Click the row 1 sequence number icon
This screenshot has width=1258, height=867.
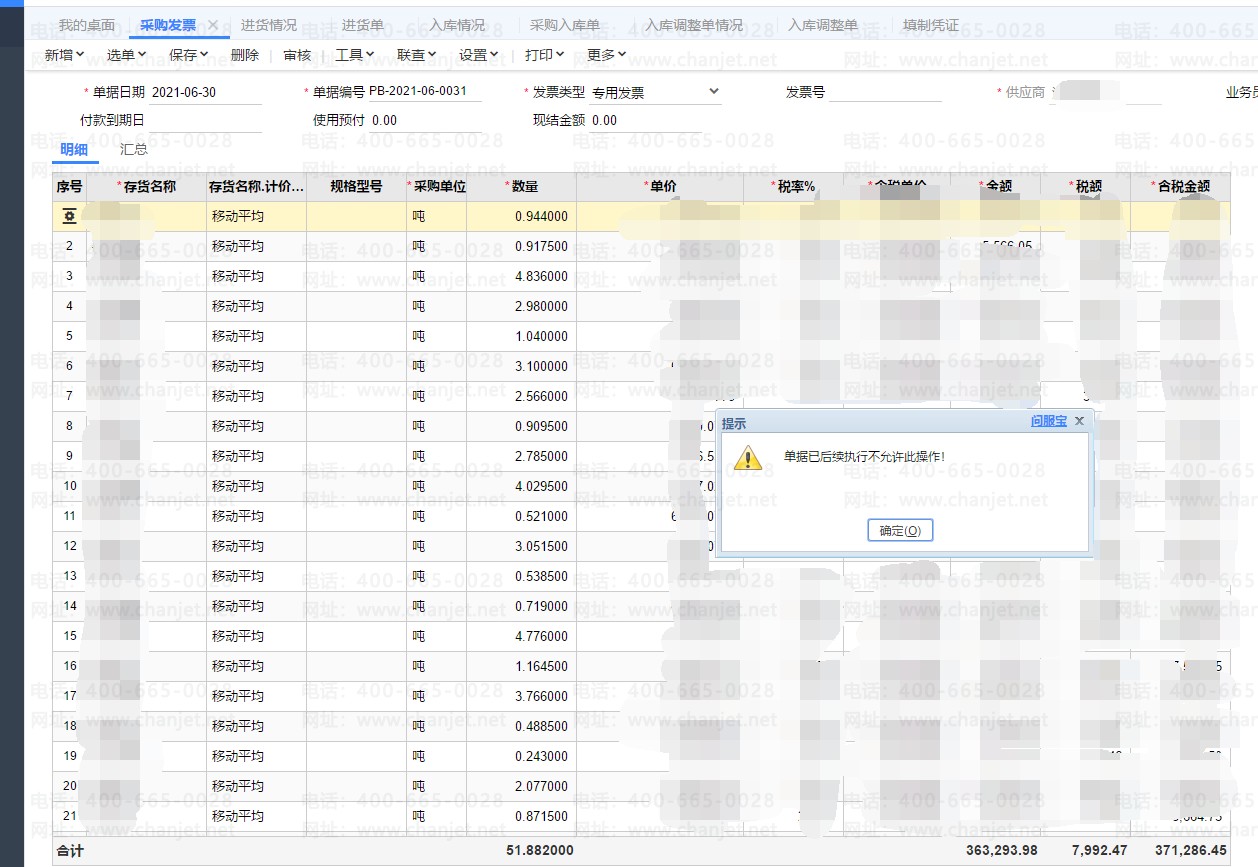click(x=69, y=216)
